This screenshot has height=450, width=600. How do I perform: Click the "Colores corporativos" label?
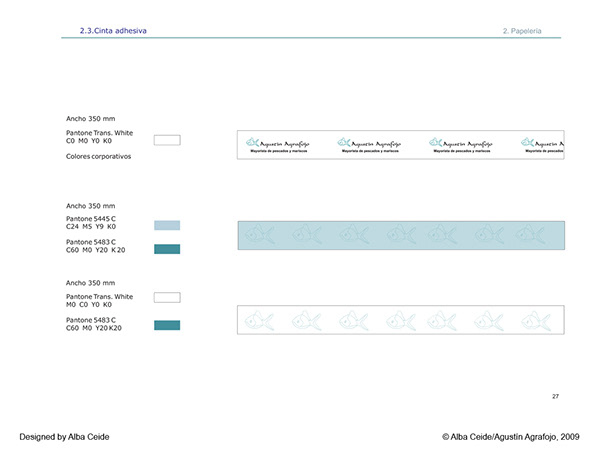click(98, 157)
